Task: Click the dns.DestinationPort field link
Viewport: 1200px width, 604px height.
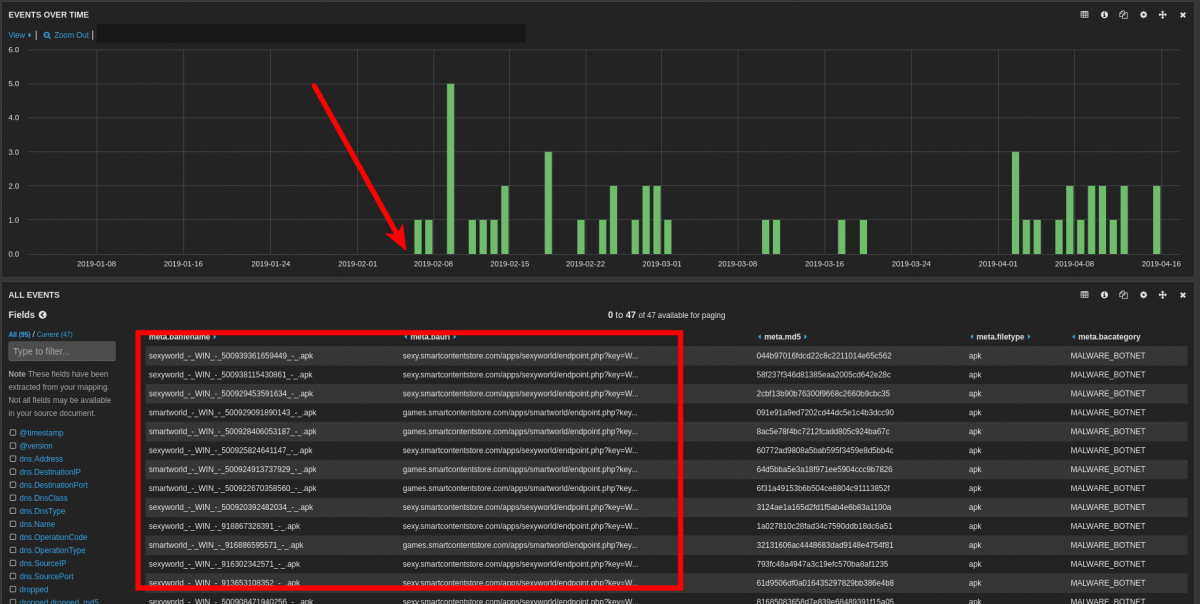Action: 53,484
